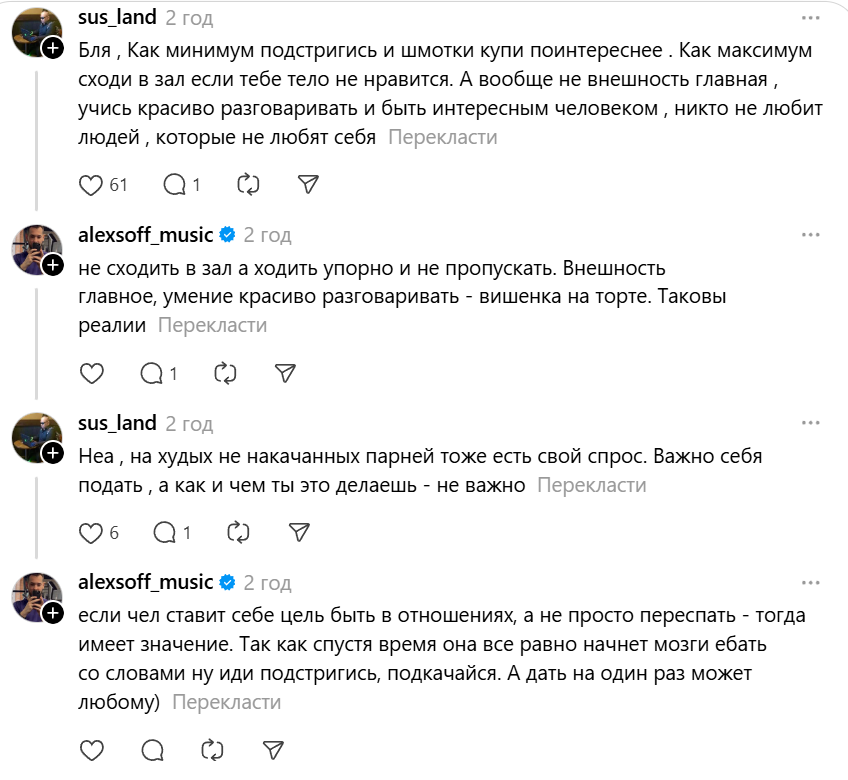Translate the first sus_land comment via Перекласти
Image resolution: width=848 pixels, height=780 pixels.
(x=442, y=138)
